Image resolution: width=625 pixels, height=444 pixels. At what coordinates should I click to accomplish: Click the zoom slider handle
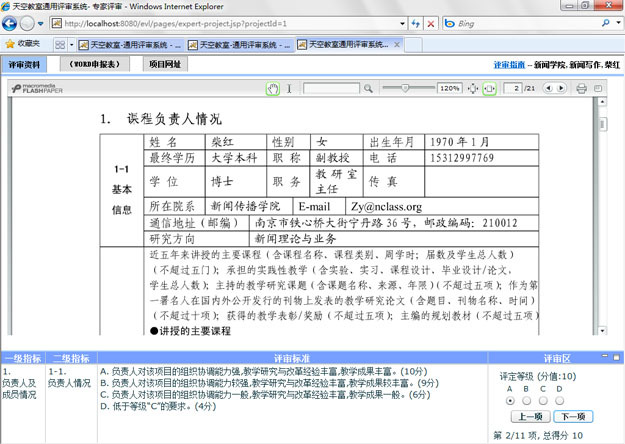click(405, 88)
